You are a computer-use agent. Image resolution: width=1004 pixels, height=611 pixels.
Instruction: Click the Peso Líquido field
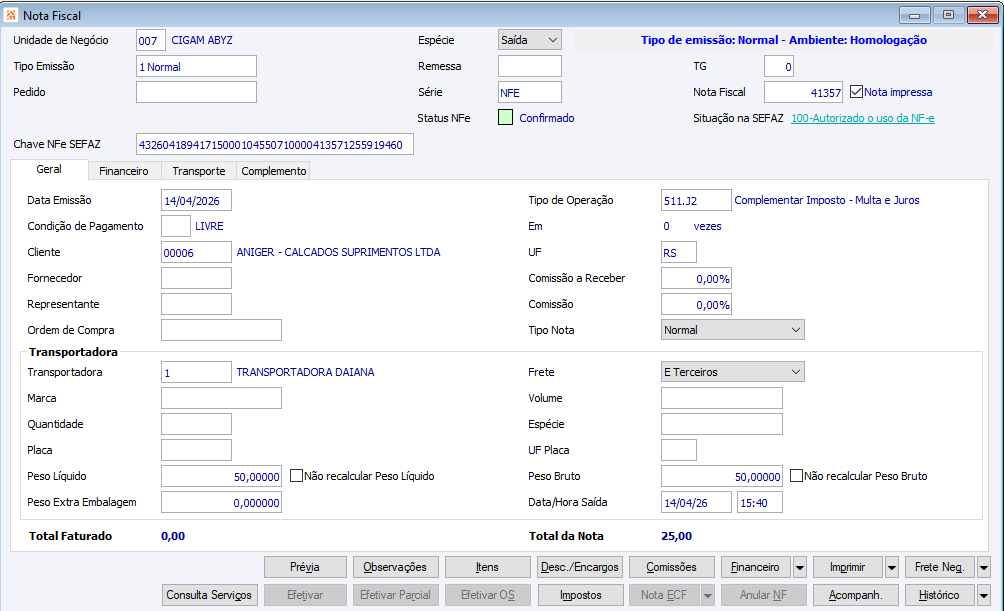[x=221, y=476]
